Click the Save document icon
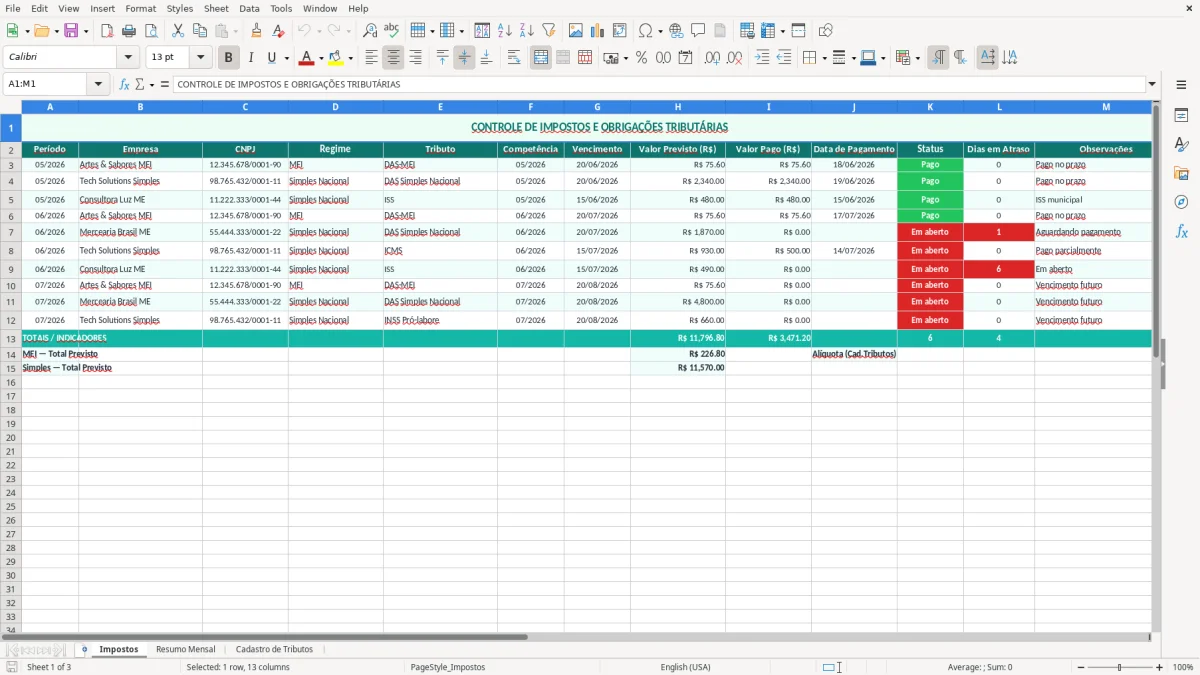 pos(71,31)
